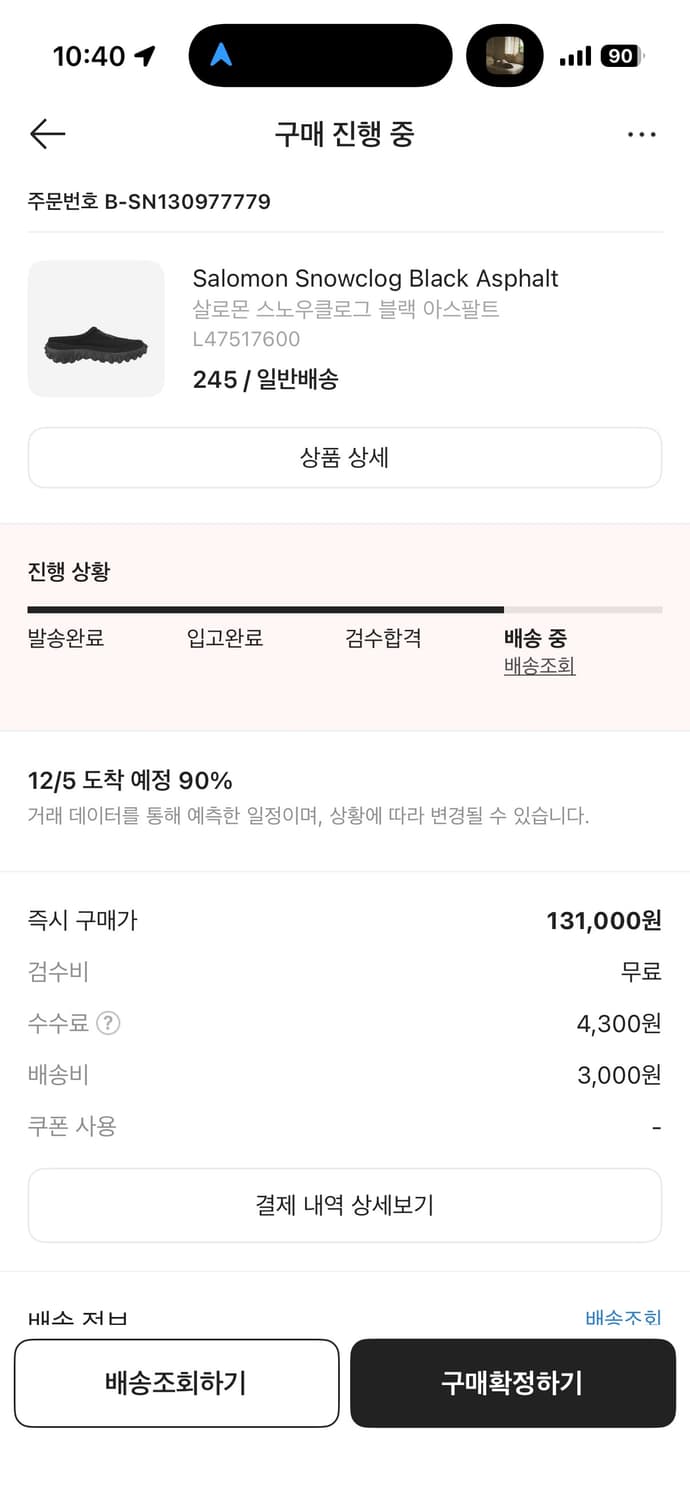Click the 배송조회 link under 배송 중
Image resolution: width=690 pixels, height=1500 pixels.
[539, 666]
